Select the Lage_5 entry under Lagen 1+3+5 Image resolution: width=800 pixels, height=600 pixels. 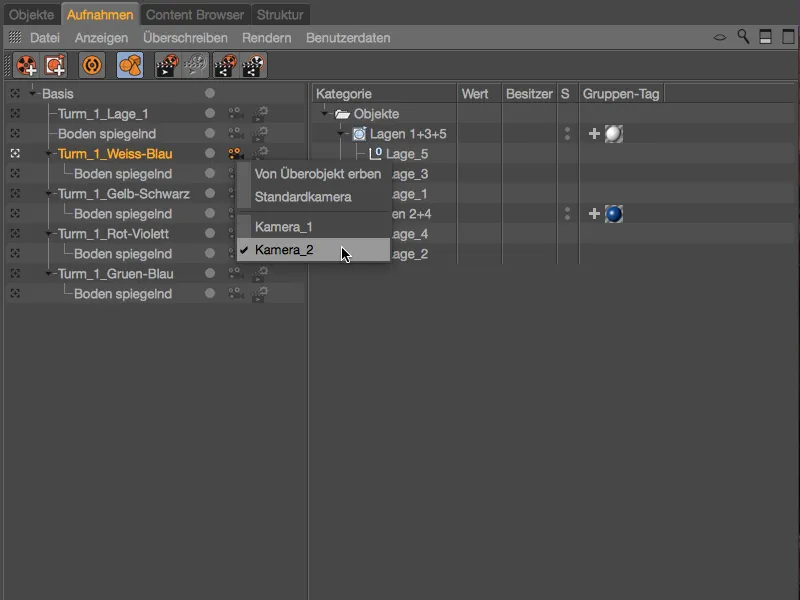[407, 154]
